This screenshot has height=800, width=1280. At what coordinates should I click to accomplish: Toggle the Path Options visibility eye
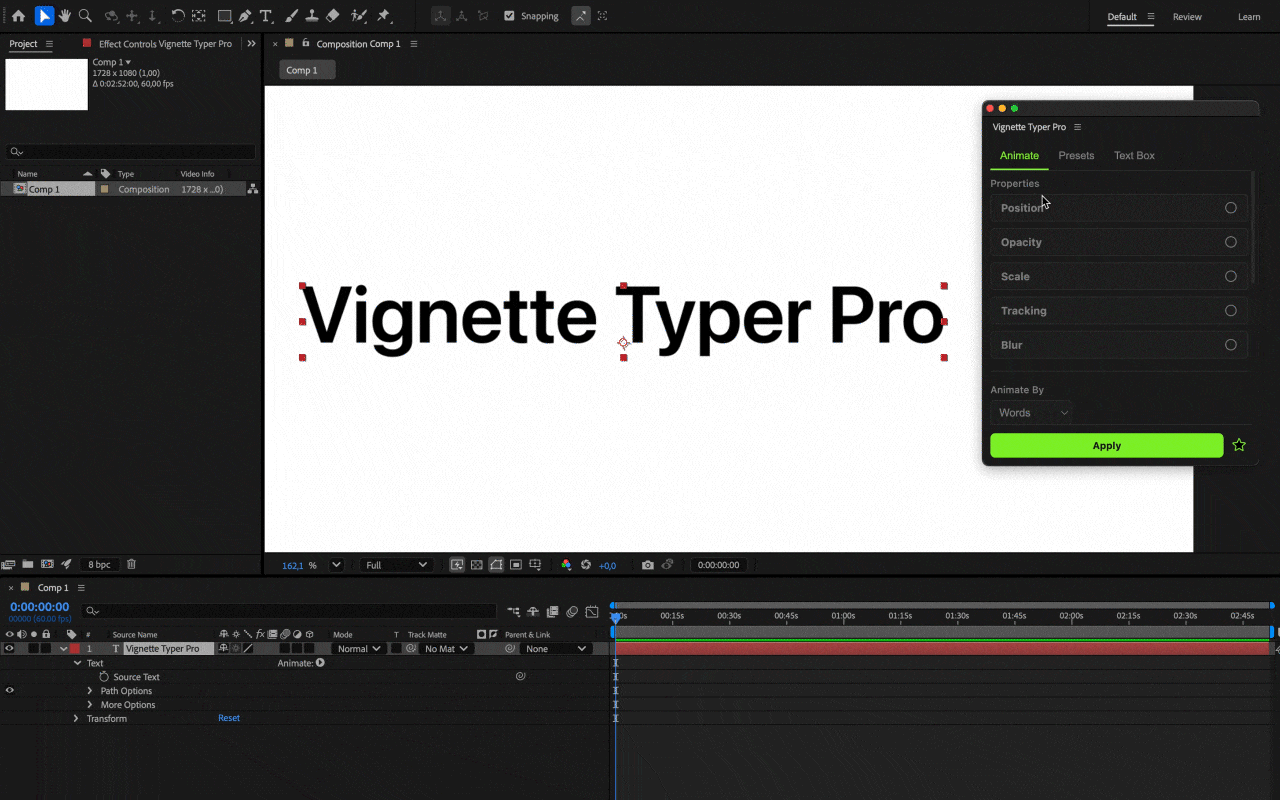point(9,690)
